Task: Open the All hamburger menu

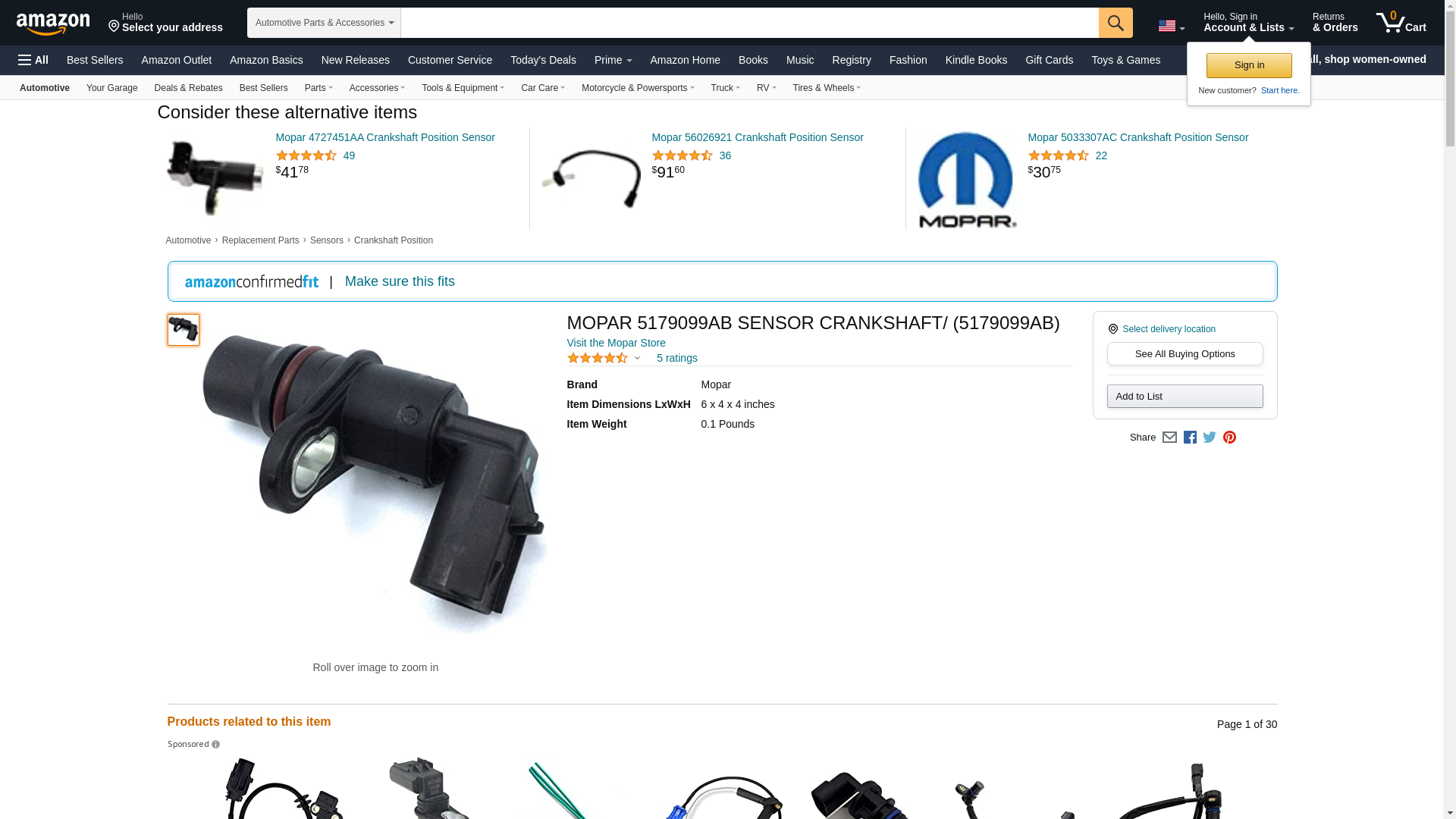Action: pyautogui.click(x=33, y=60)
